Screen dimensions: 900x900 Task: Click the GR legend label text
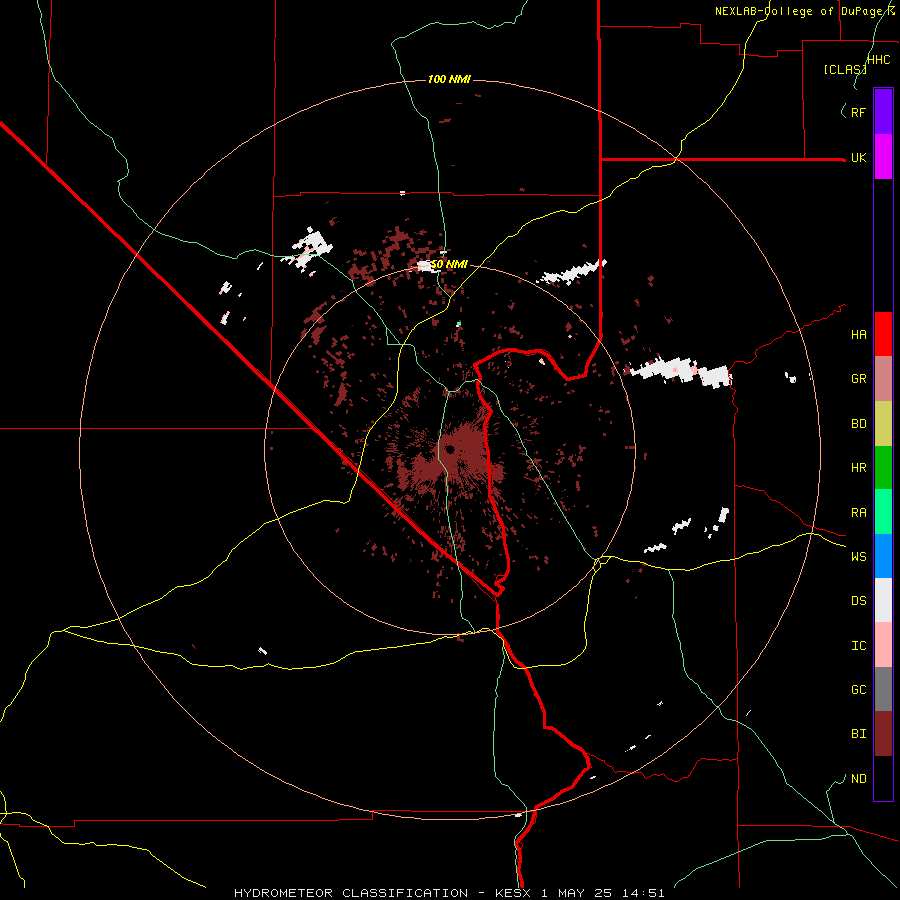click(x=858, y=379)
